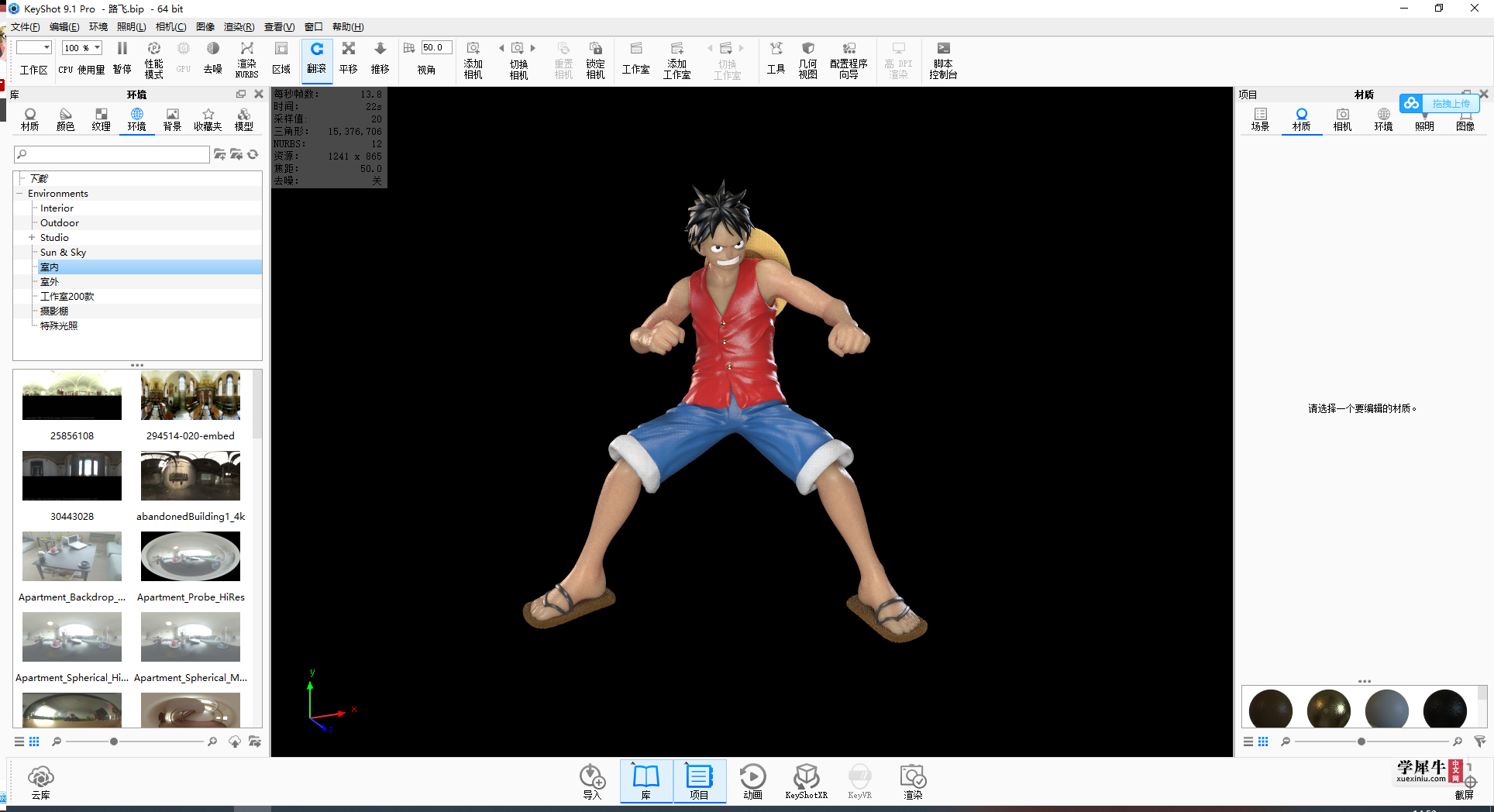Open the Configurator Wizard
Image resolution: width=1494 pixels, height=812 pixels.
(849, 60)
